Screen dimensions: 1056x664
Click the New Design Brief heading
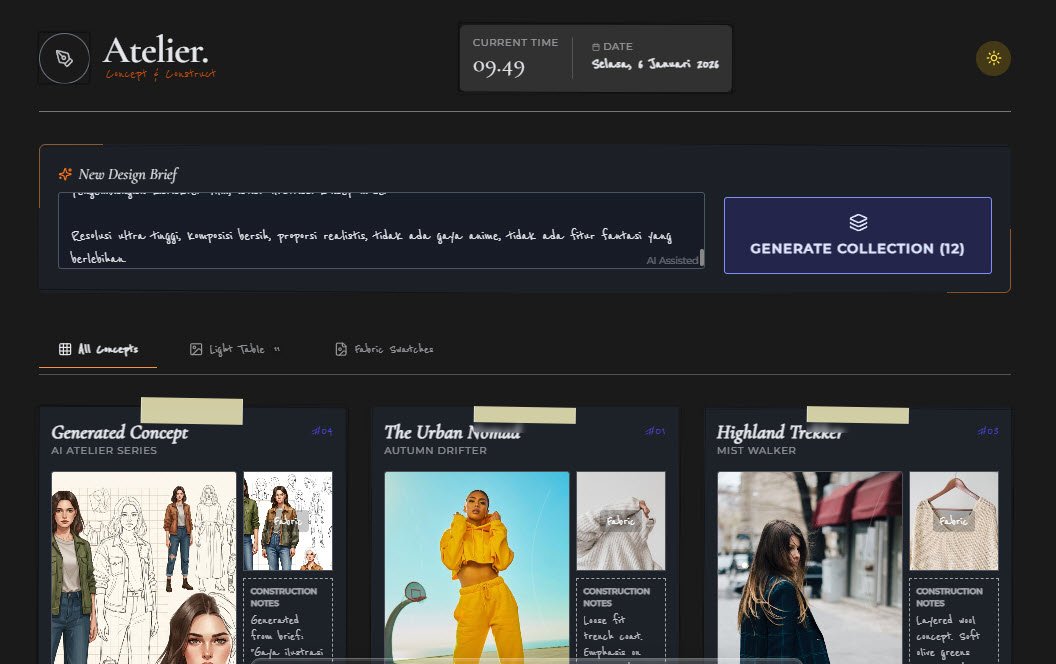pyautogui.click(x=128, y=174)
